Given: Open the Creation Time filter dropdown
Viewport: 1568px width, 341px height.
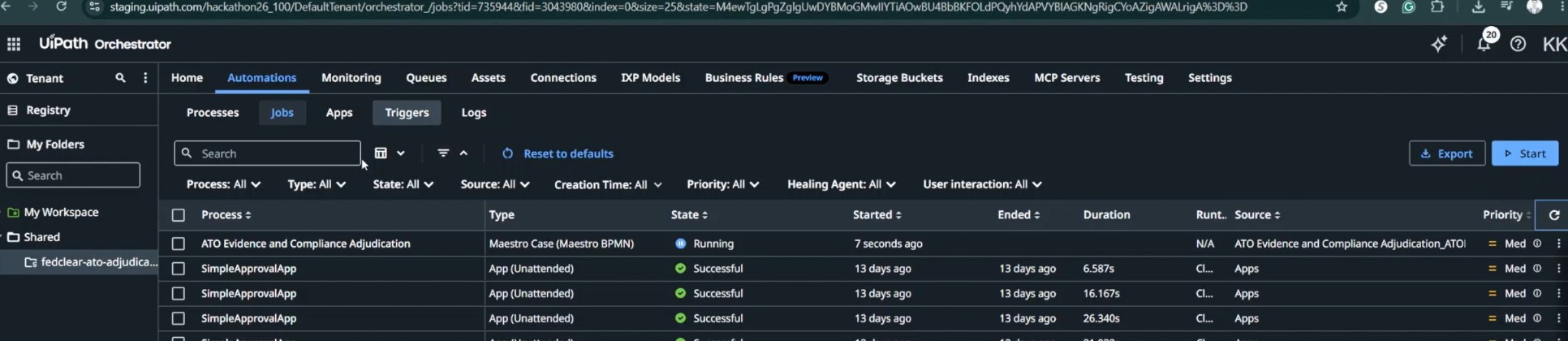Looking at the screenshot, I should [607, 184].
